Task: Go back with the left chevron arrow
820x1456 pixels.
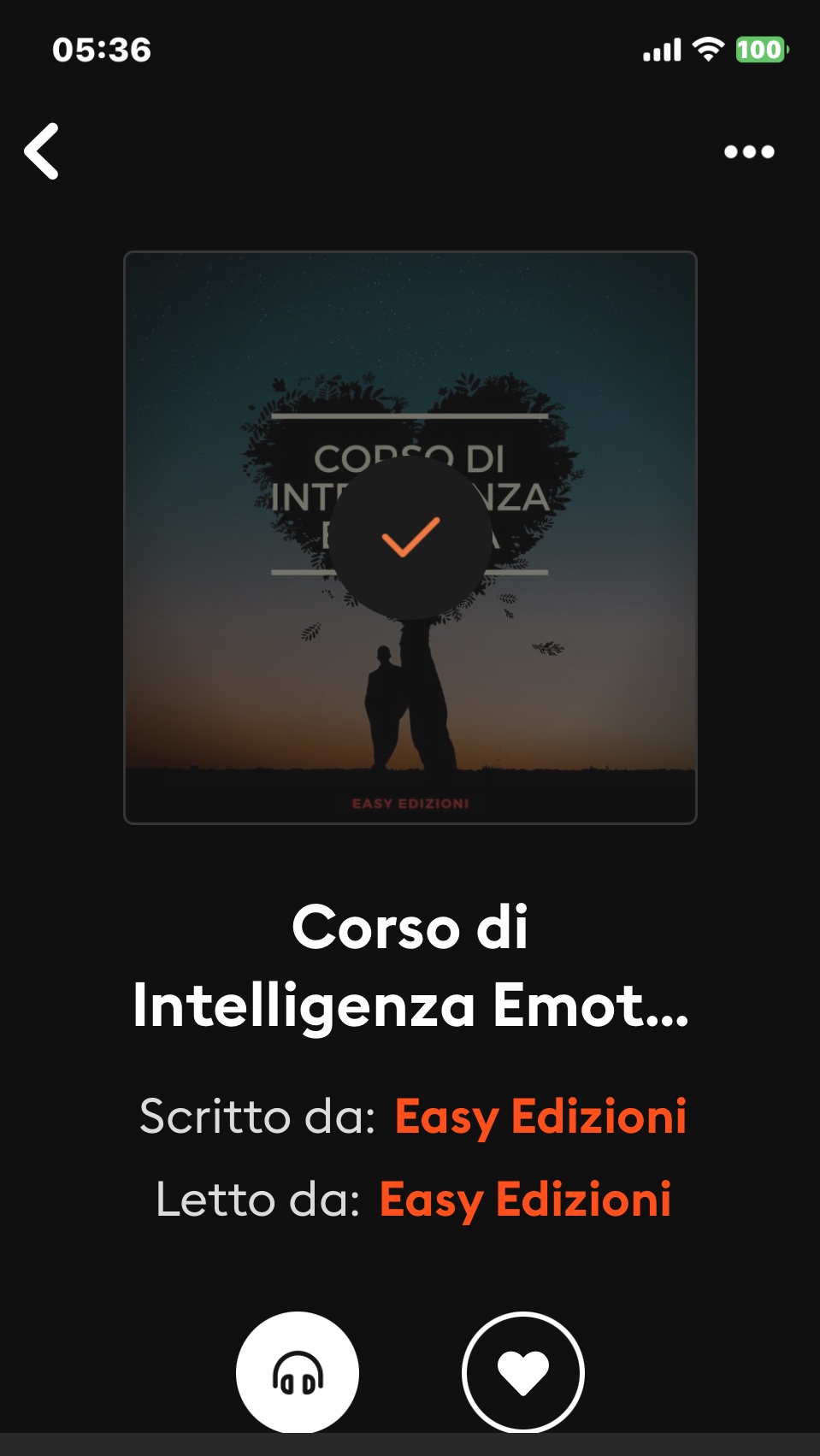Action: point(41,151)
